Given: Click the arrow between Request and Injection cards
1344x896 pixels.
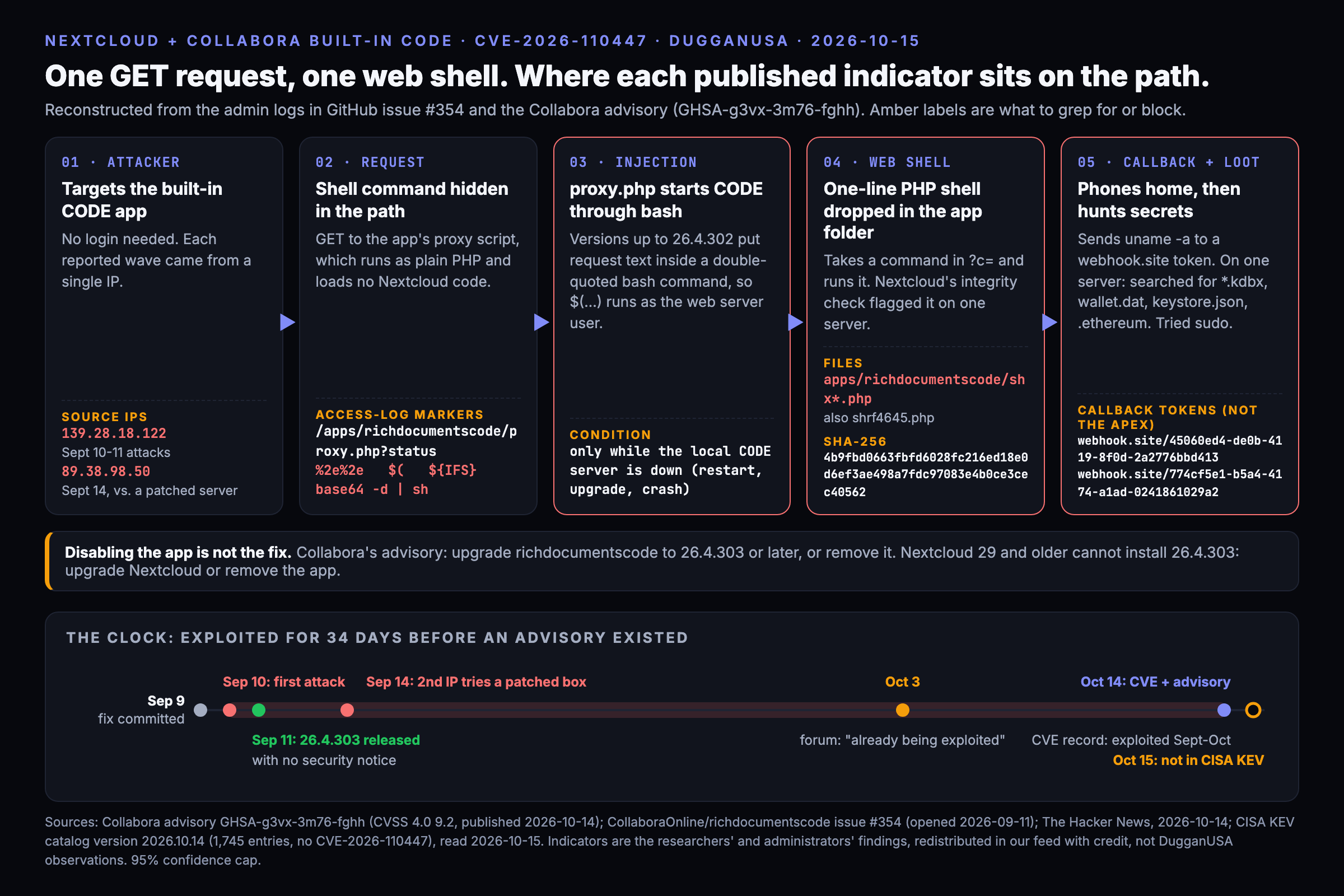Looking at the screenshot, I should (542, 323).
